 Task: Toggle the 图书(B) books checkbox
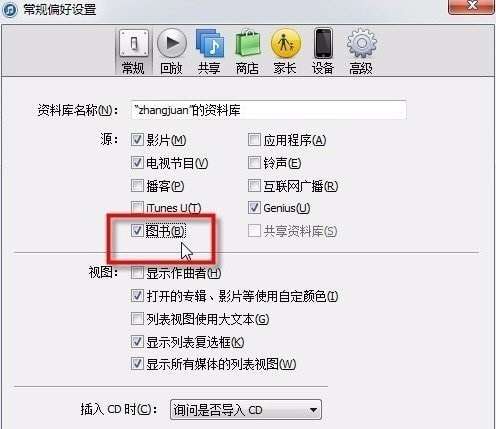tap(137, 230)
